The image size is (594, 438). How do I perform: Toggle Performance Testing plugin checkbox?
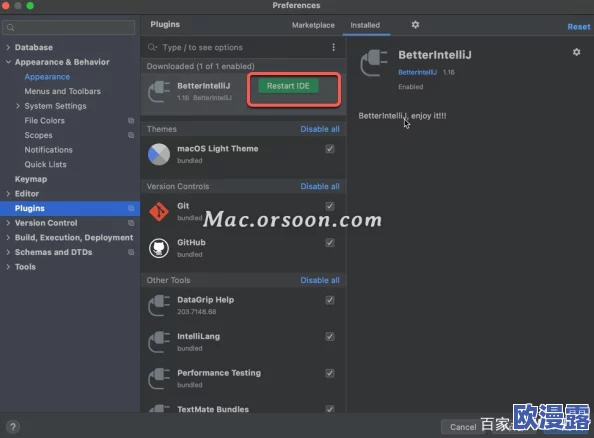pyautogui.click(x=330, y=373)
